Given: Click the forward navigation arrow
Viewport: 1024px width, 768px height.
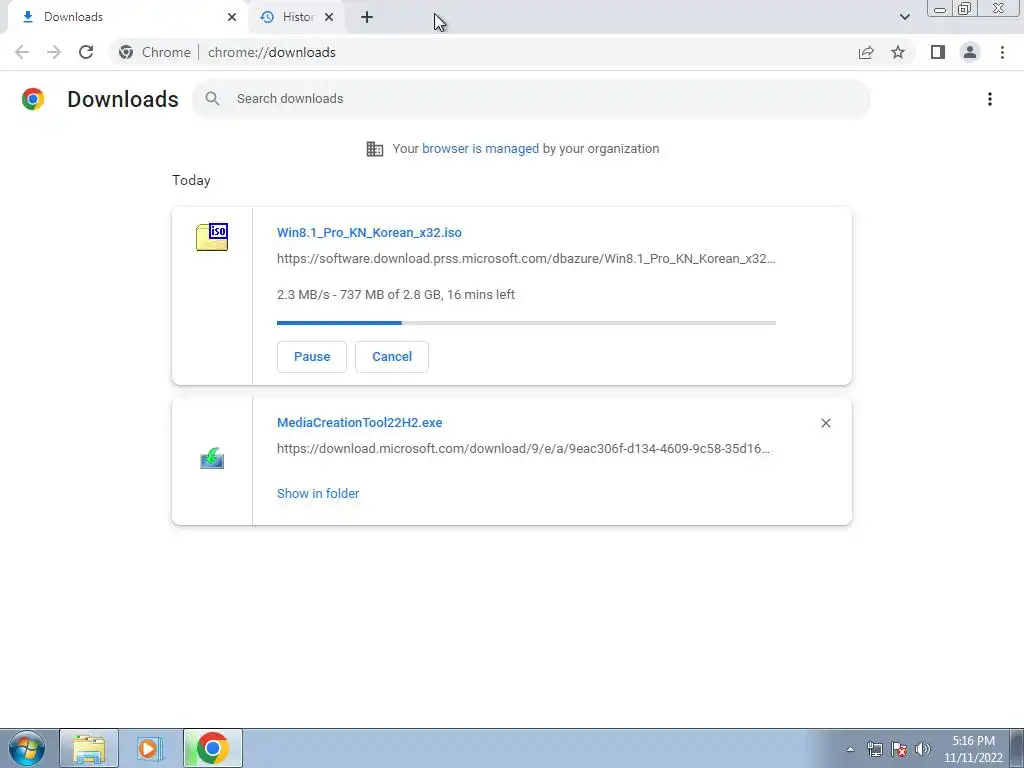Looking at the screenshot, I should [x=54, y=52].
